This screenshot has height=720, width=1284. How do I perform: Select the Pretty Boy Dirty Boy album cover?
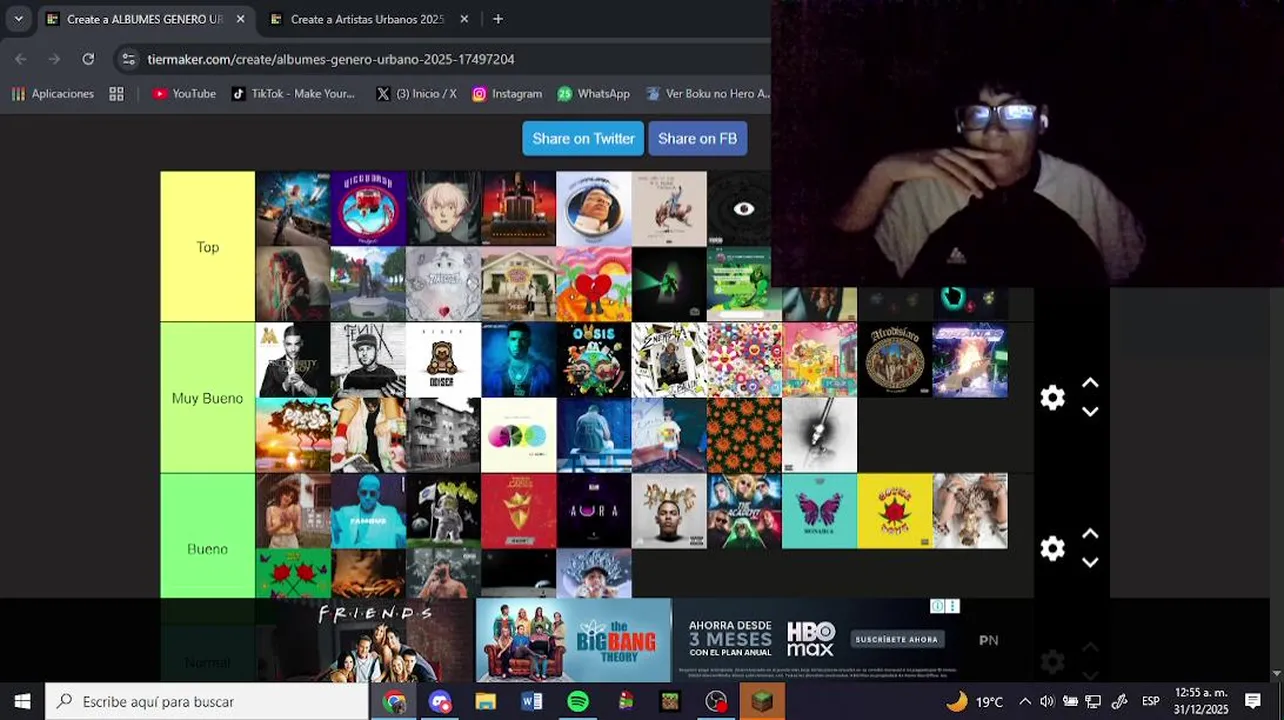point(293,360)
